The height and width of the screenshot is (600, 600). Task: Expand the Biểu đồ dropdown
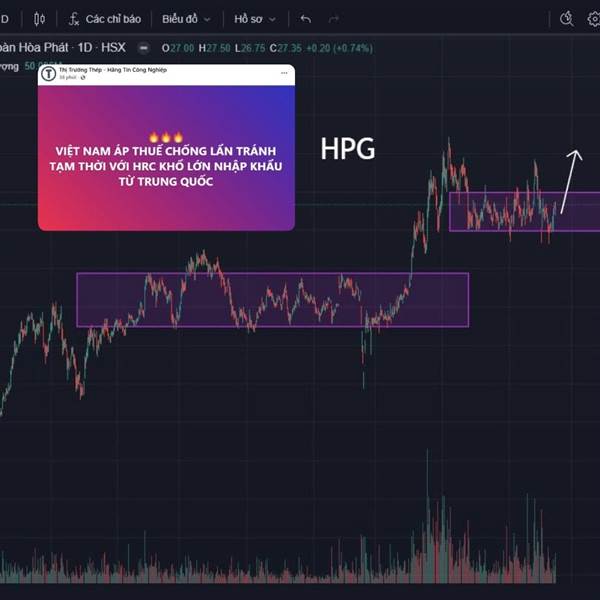(186, 19)
